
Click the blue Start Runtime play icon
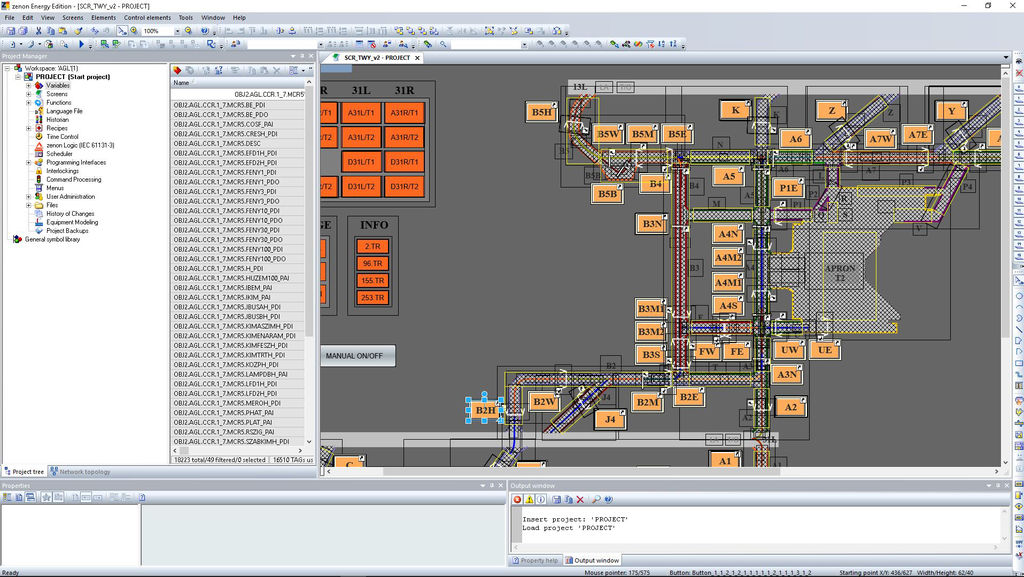click(81, 44)
